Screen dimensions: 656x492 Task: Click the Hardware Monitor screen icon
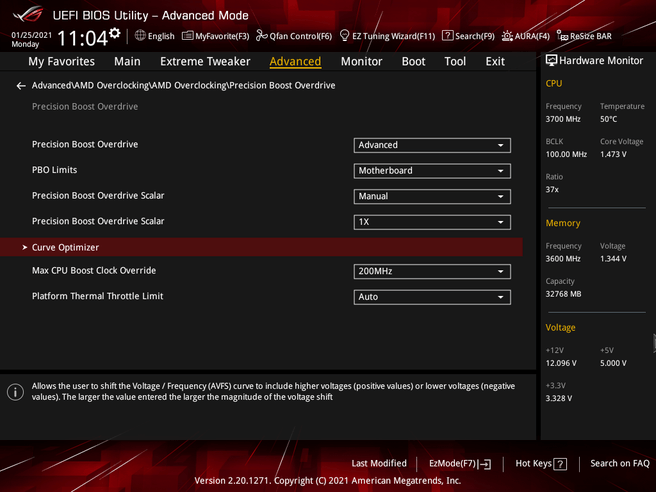(x=551, y=61)
